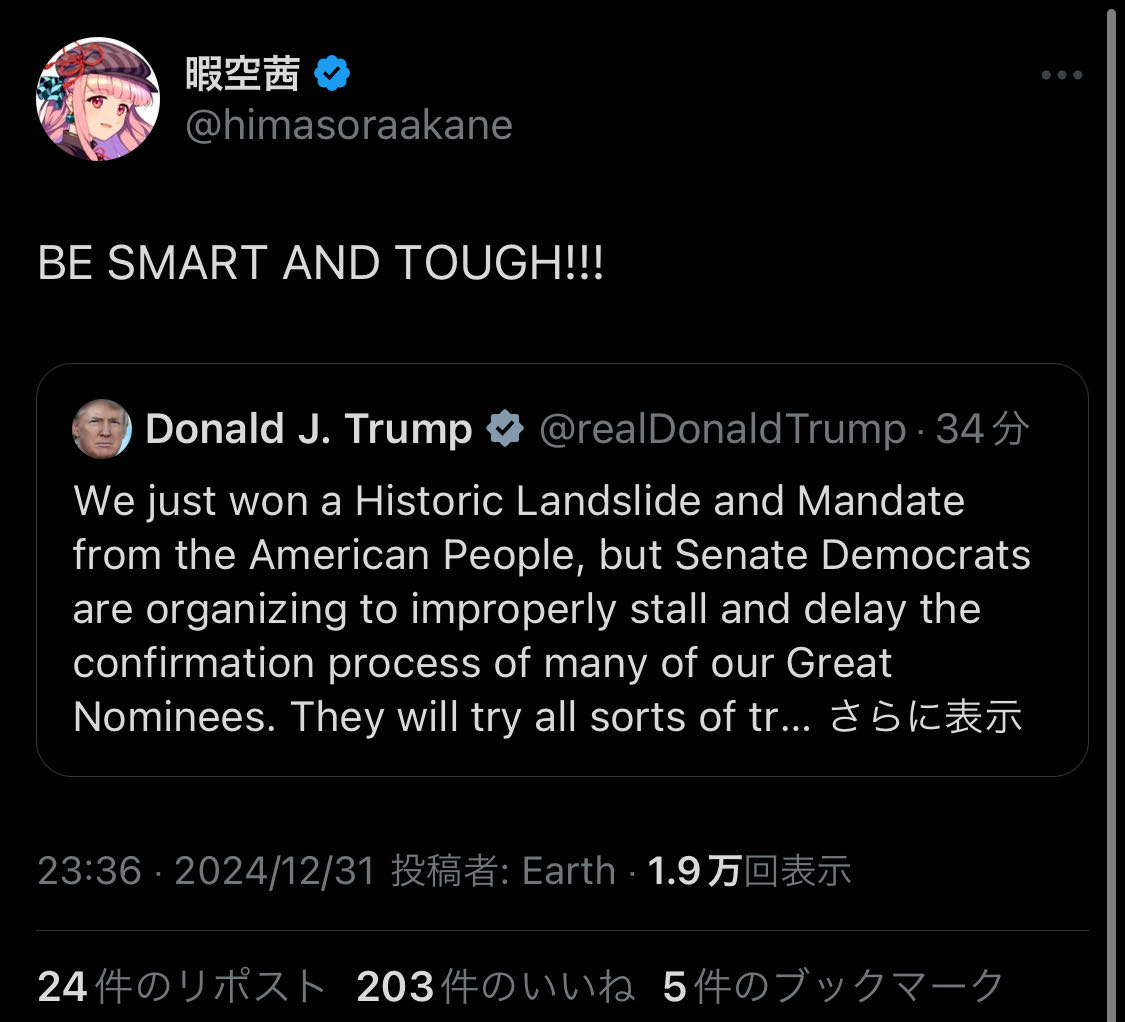Screen dimensions: 1125x1022
Task: Click the 投稿者: Earth label
Action: point(503,871)
